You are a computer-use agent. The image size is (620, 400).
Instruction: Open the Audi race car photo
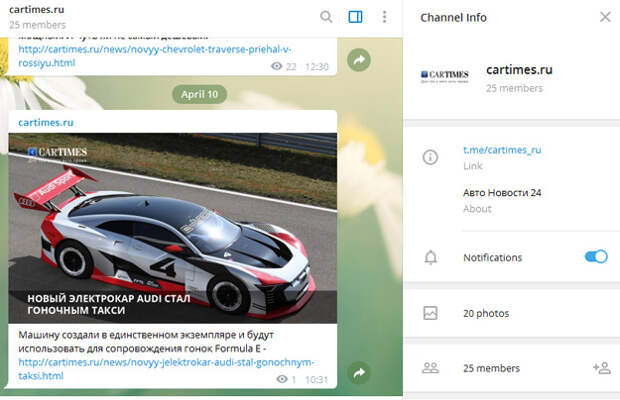click(x=173, y=228)
